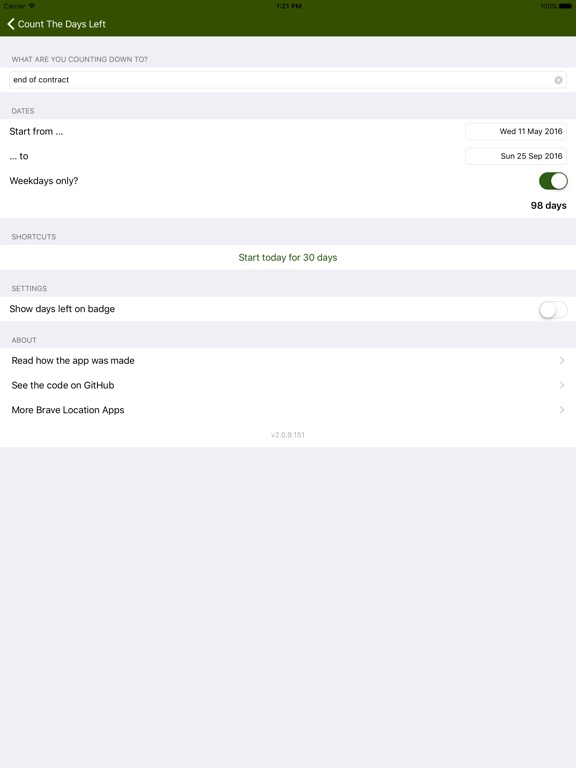
Task: Enable Show days left on badge
Action: pyautogui.click(x=553, y=309)
